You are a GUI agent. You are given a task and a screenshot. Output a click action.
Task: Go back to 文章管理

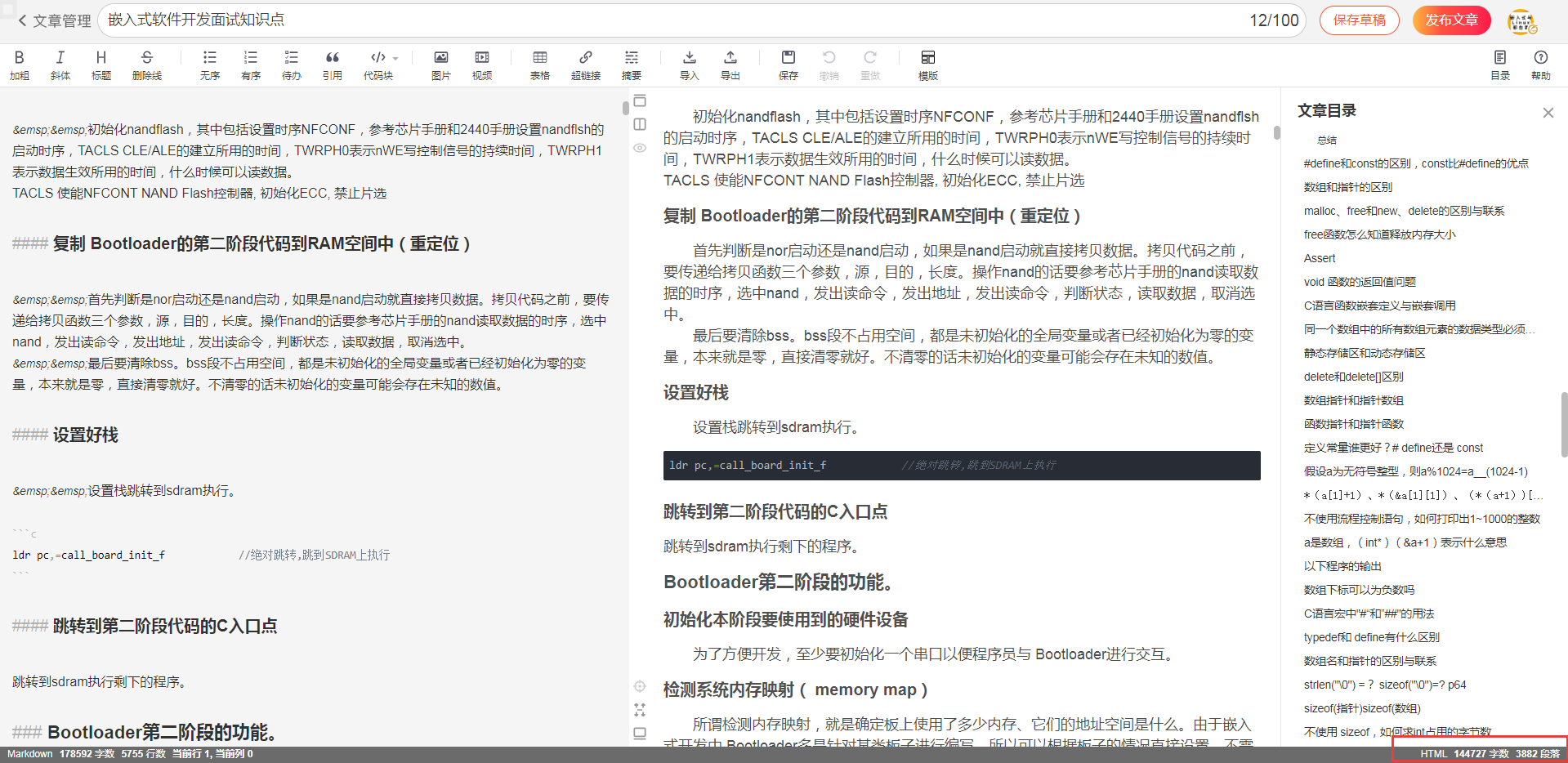(54, 20)
